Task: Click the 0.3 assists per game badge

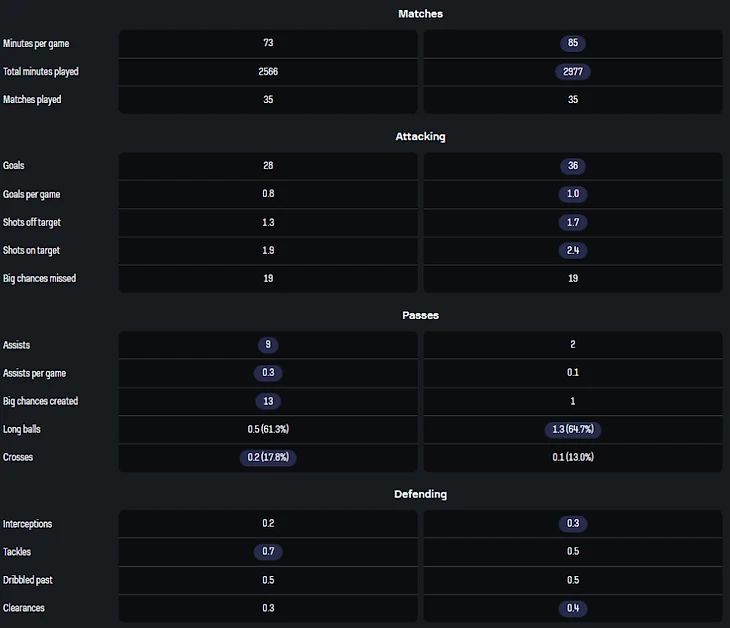Action: click(x=267, y=373)
